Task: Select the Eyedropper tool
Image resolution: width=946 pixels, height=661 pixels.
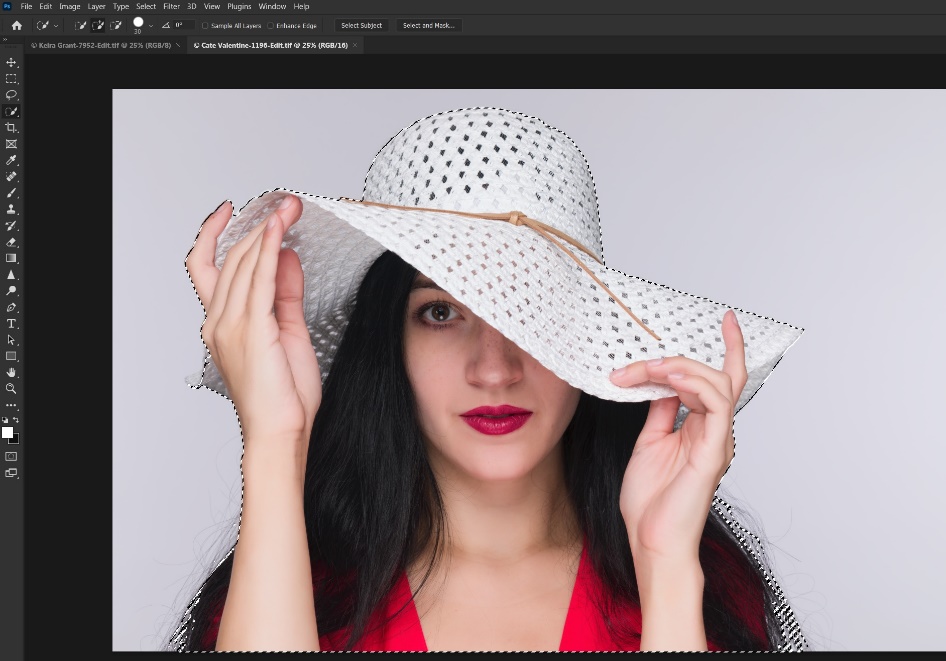Action: (12, 160)
